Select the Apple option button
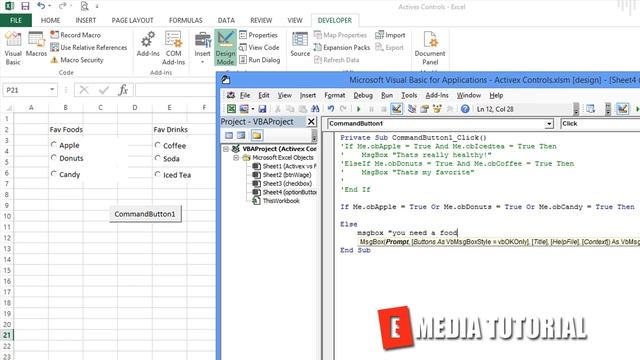The height and width of the screenshot is (360, 640). [x=53, y=144]
